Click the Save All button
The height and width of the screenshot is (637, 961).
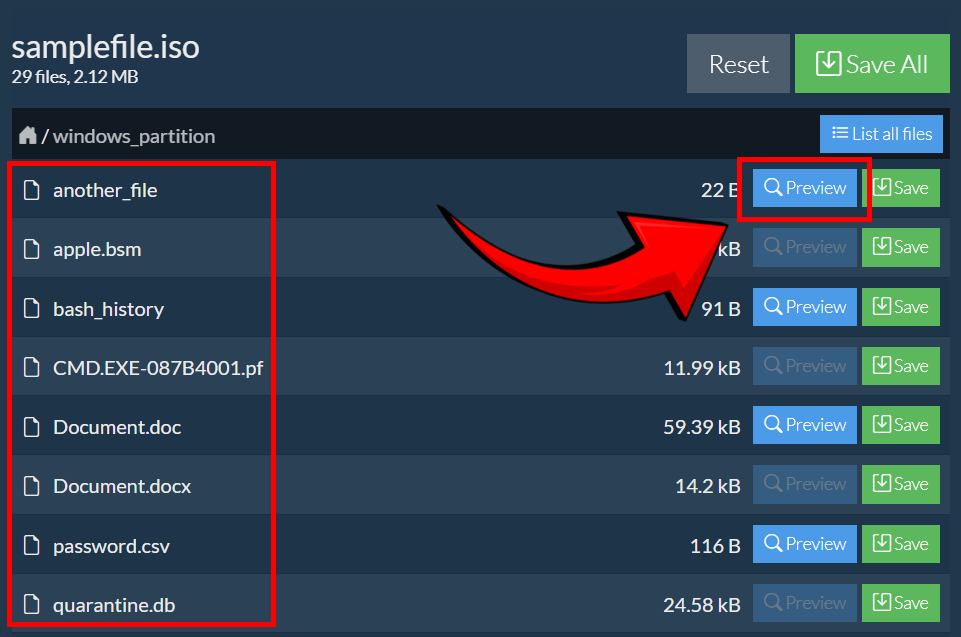pyautogui.click(x=872, y=63)
